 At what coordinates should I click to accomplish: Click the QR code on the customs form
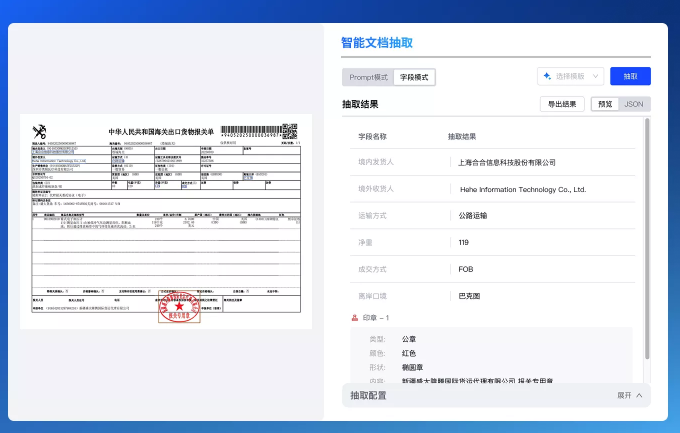[289, 130]
